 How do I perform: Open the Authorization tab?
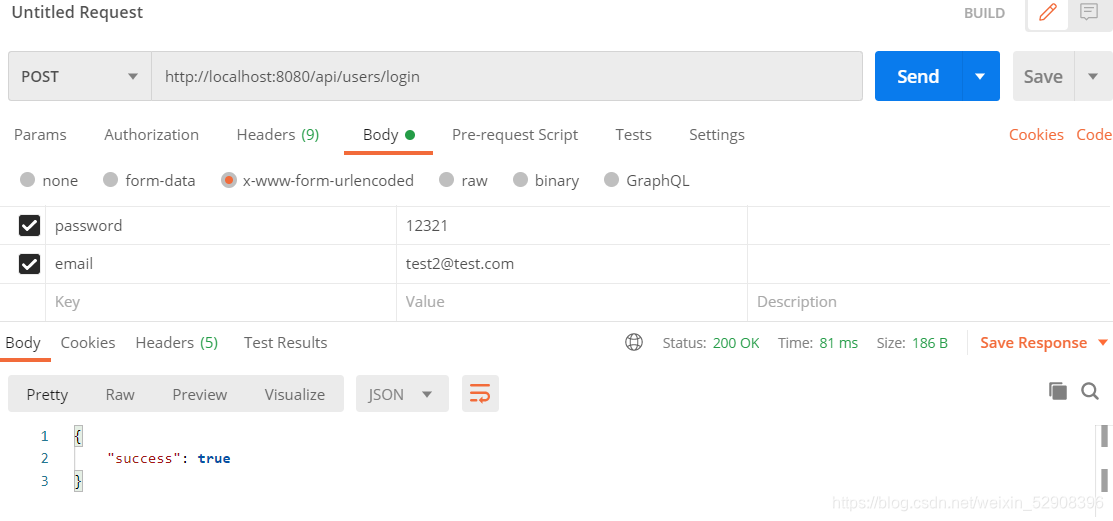click(x=151, y=135)
